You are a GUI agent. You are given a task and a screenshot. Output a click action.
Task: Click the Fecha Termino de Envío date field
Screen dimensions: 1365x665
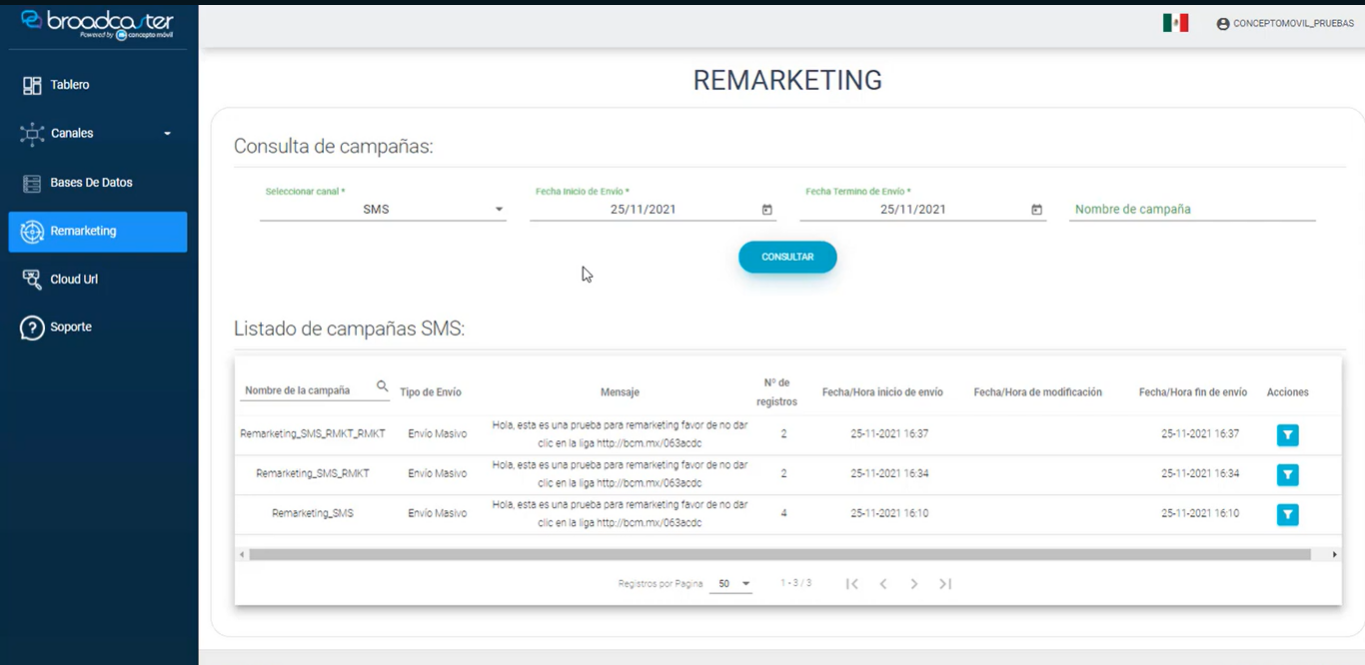click(923, 210)
